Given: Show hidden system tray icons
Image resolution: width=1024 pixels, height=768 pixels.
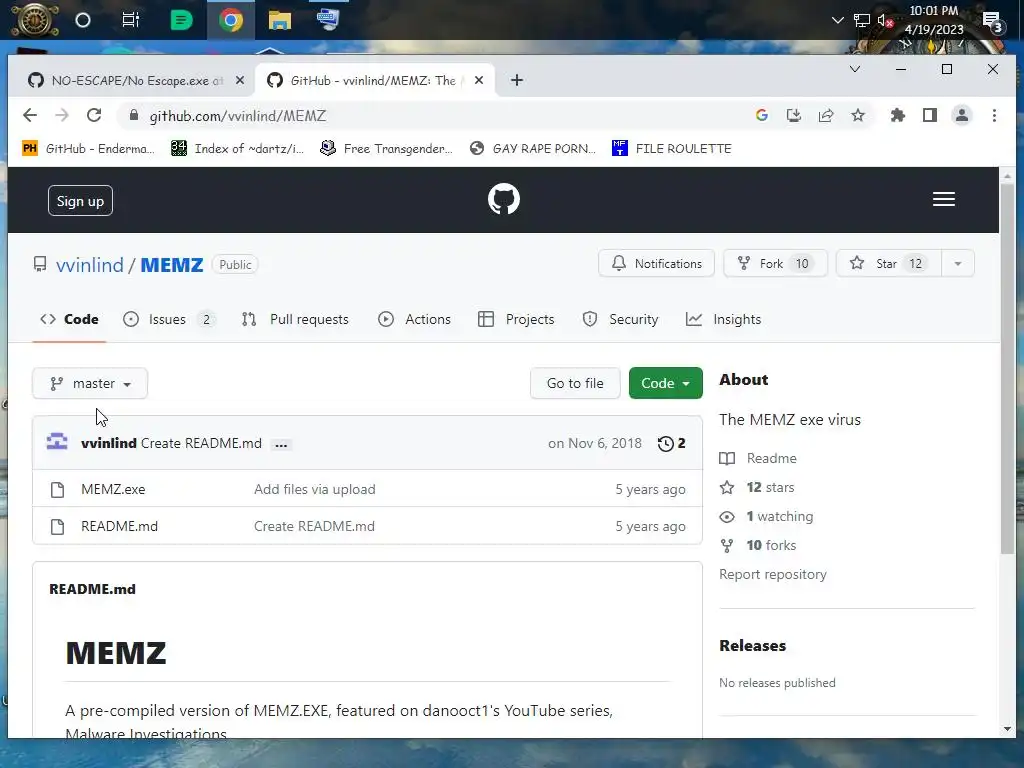Looking at the screenshot, I should click(837, 20).
